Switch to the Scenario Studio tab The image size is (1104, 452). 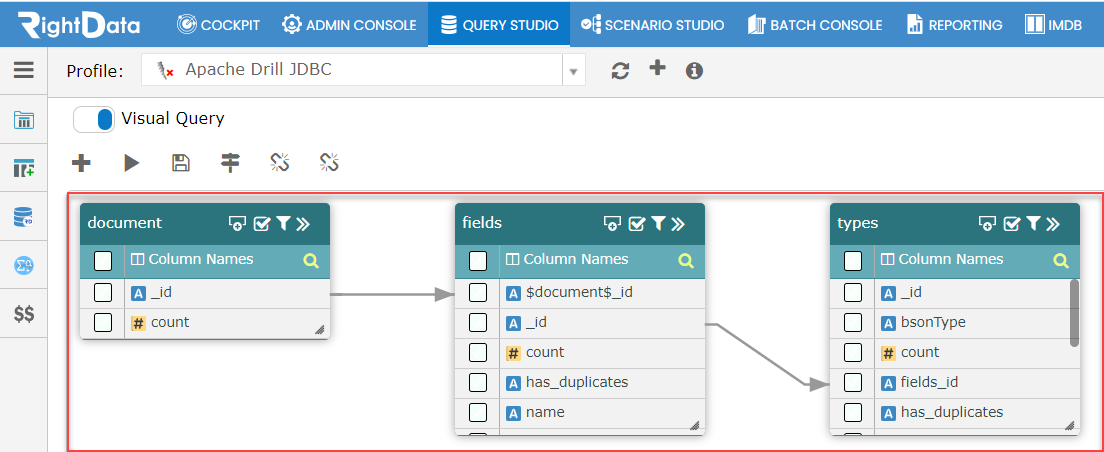click(x=653, y=25)
